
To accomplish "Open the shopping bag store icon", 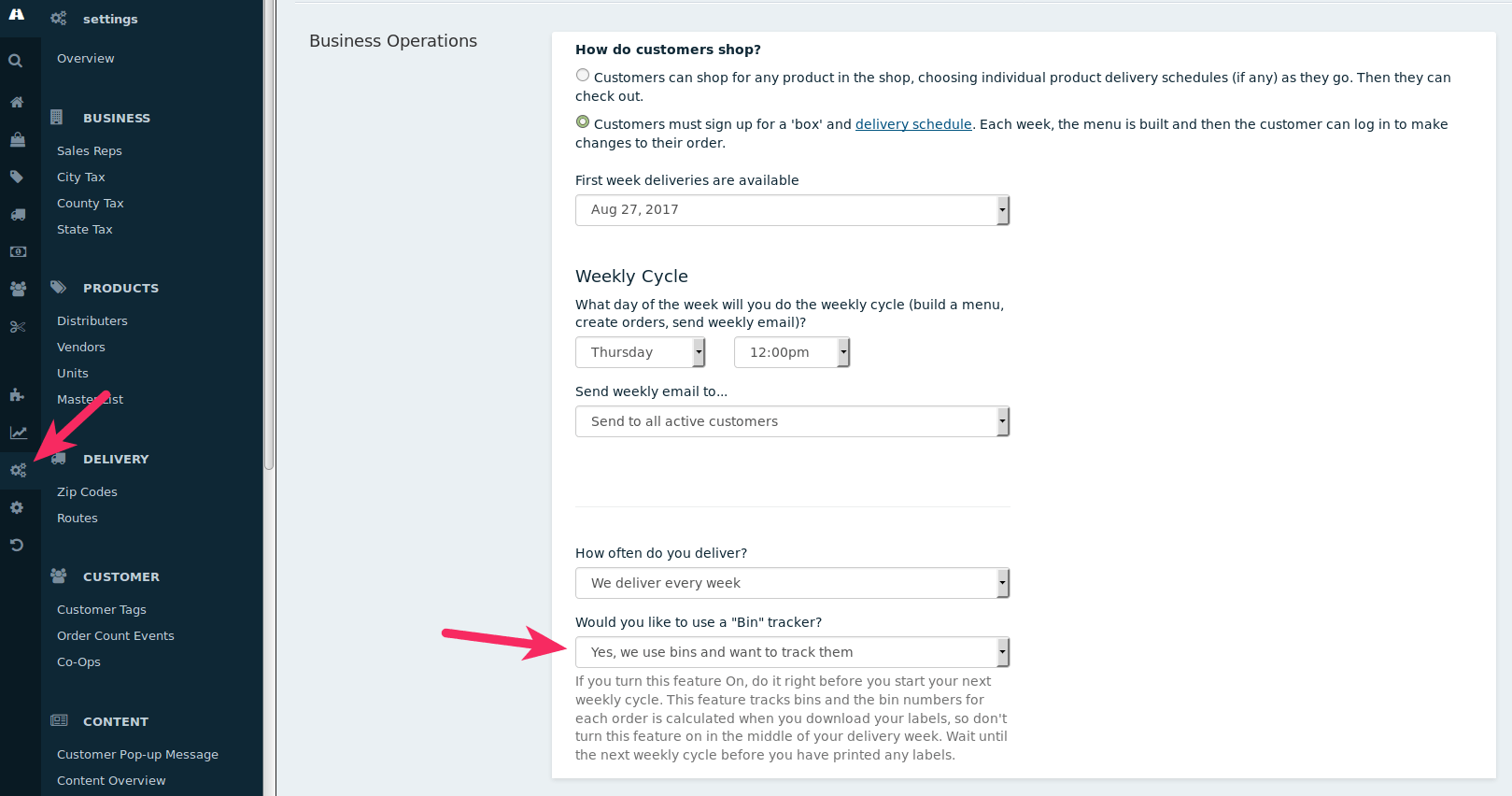I will coord(18,139).
